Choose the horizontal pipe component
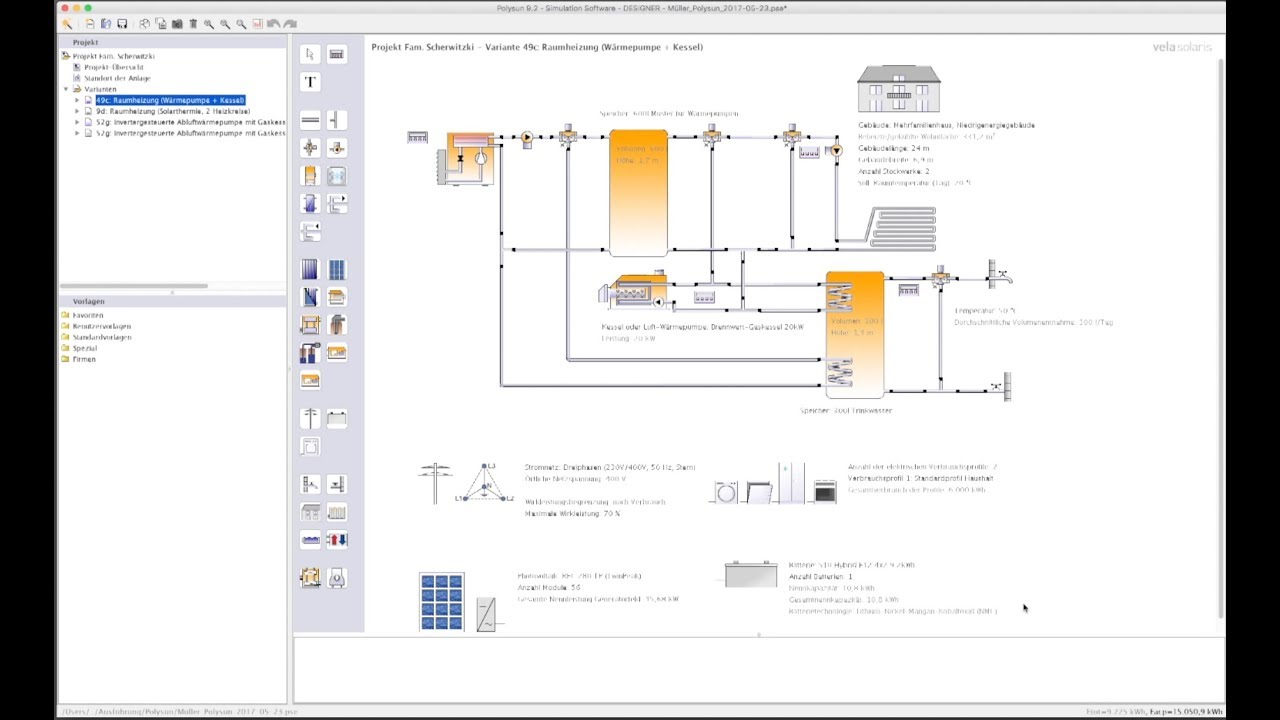Screen dimensions: 1280x720 pyautogui.click(x=310, y=120)
